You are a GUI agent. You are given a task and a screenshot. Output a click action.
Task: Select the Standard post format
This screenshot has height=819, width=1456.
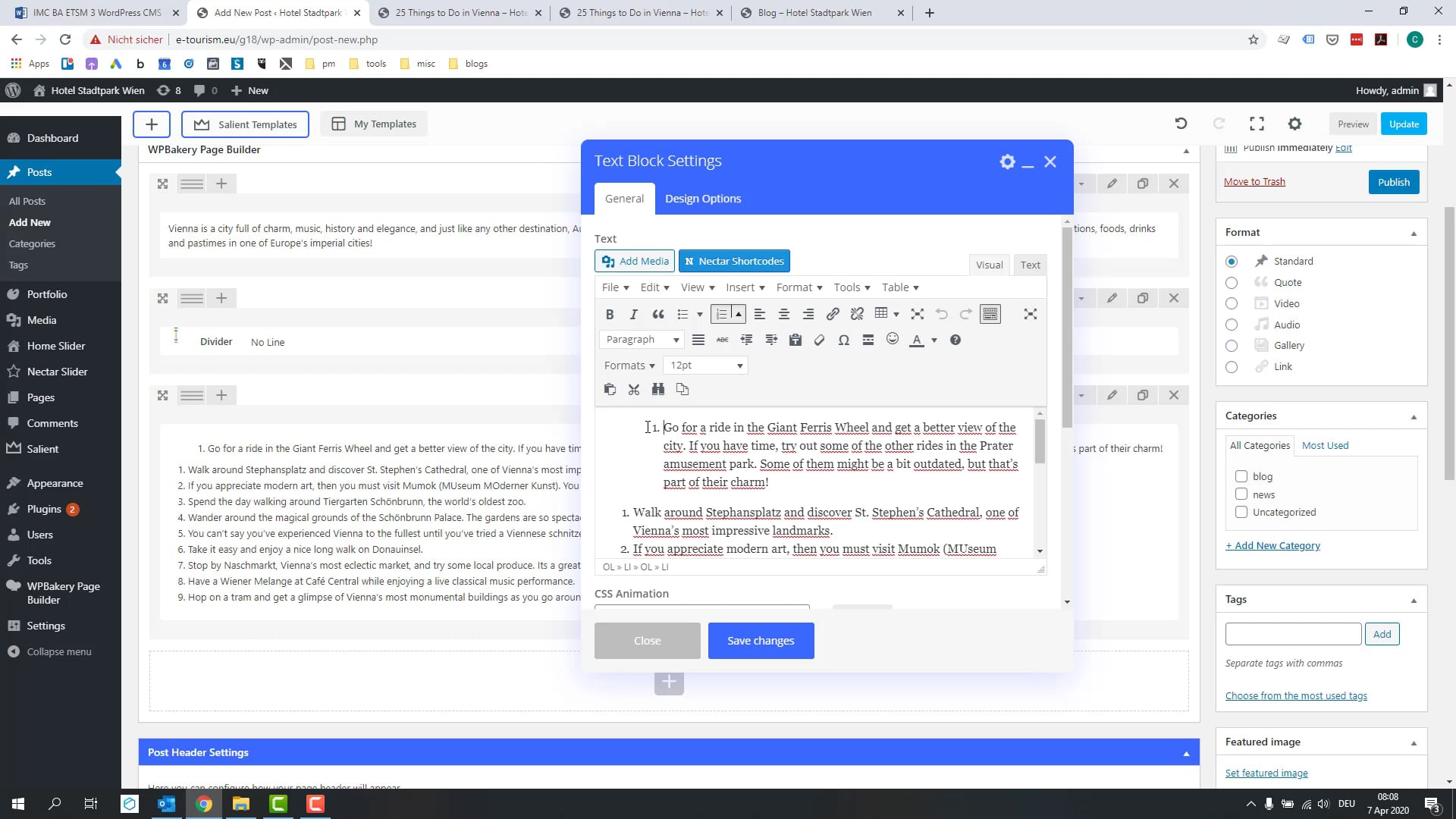[1232, 262]
